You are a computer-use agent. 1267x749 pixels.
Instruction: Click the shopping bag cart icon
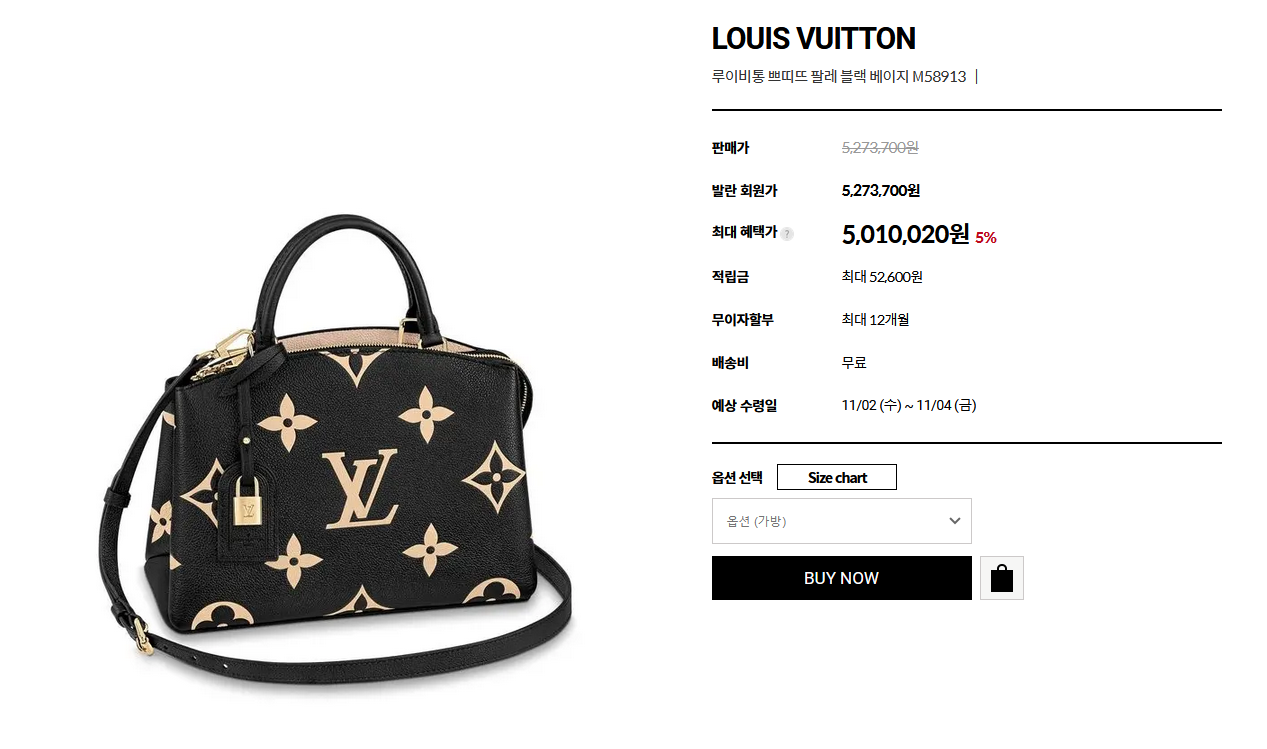point(1001,578)
